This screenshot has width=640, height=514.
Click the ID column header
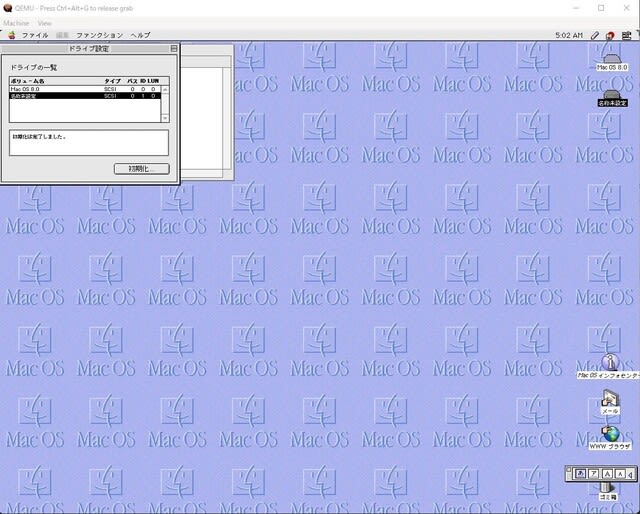point(143,81)
